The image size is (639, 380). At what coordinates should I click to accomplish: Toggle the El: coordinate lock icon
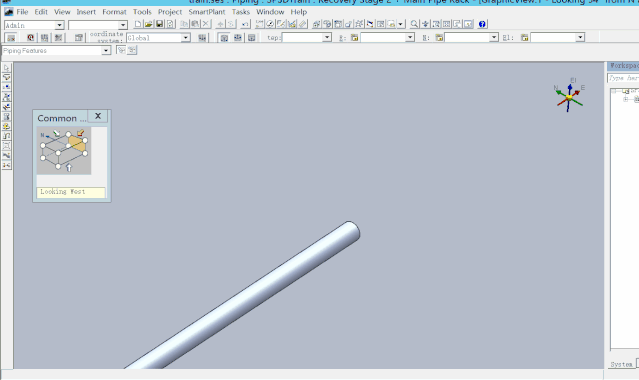(524, 38)
